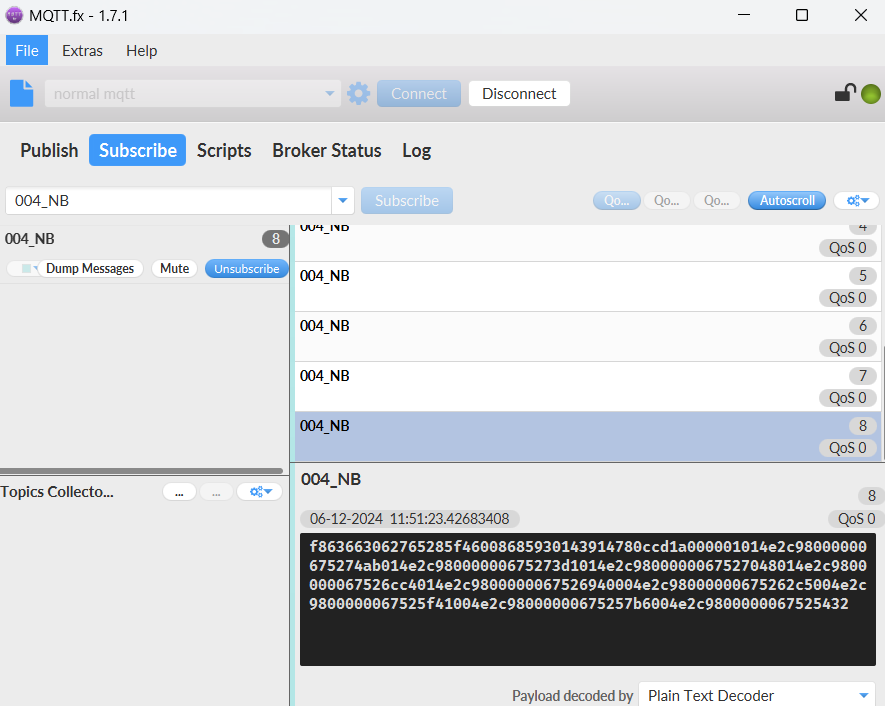Pick the 004_NB subscription color swatch
885x706 pixels.
(27, 269)
